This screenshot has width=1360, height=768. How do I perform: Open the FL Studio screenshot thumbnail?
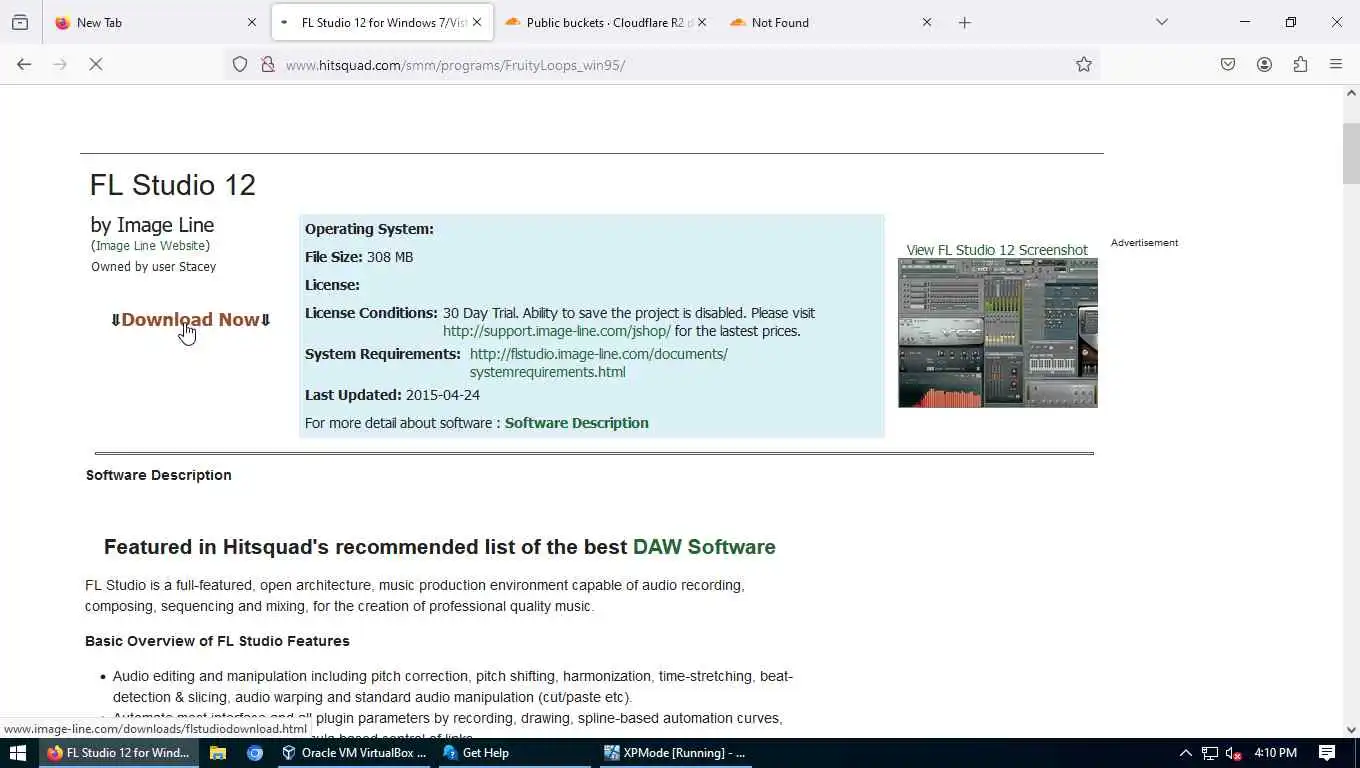click(x=998, y=333)
